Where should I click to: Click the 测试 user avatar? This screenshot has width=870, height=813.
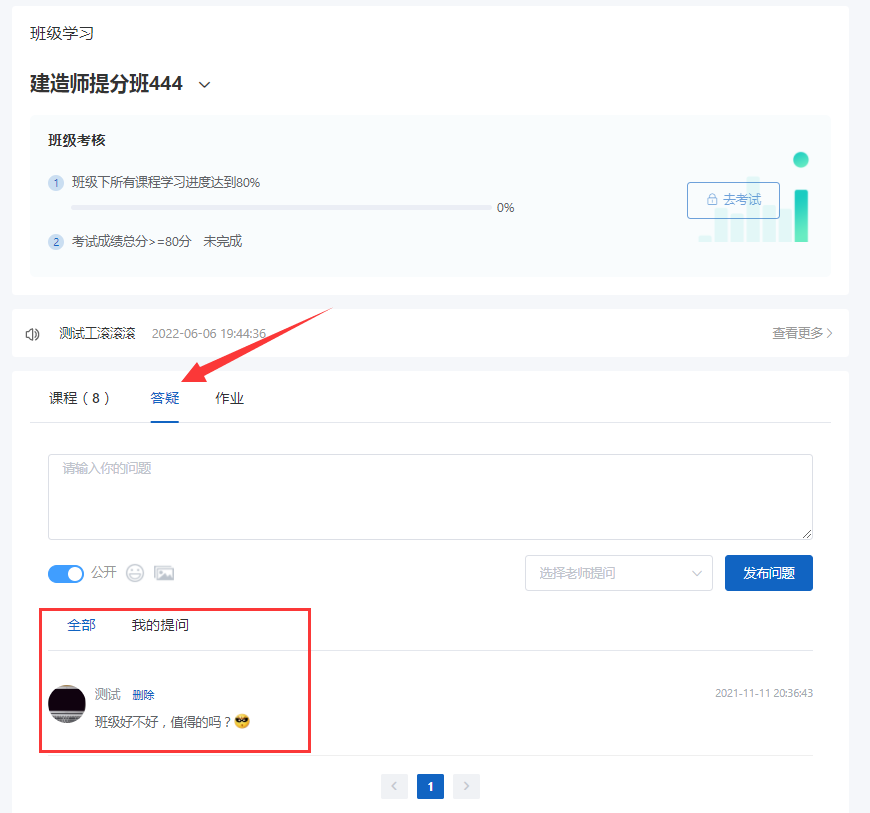67,704
